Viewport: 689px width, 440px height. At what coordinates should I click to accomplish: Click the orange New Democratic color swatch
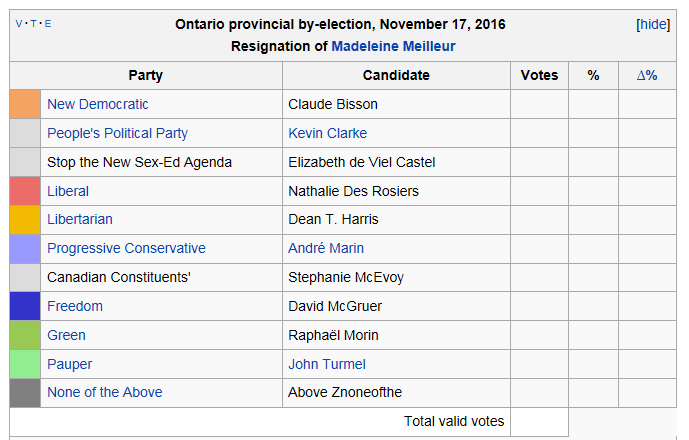(25, 104)
